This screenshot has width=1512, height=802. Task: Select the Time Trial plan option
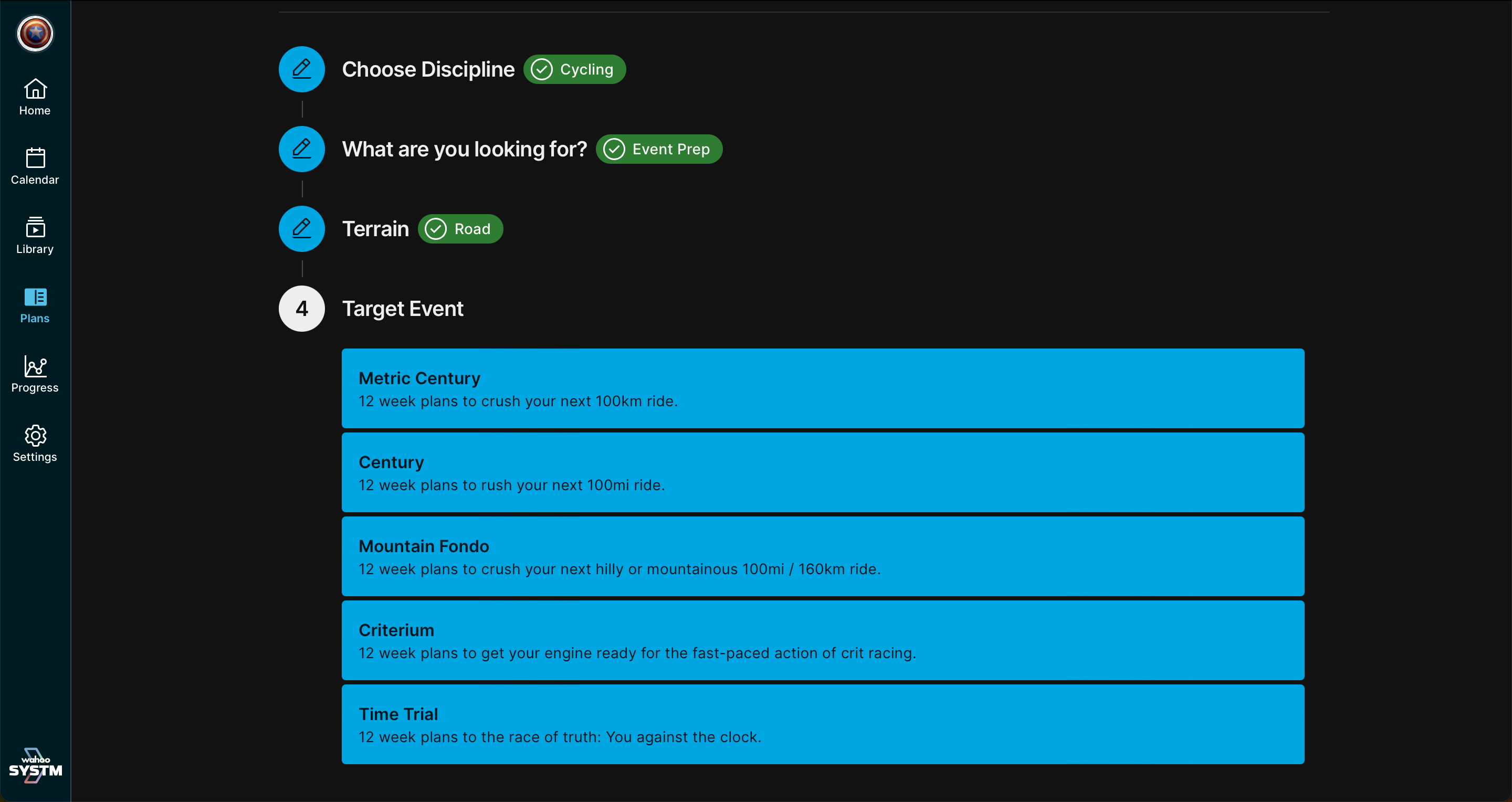(822, 724)
